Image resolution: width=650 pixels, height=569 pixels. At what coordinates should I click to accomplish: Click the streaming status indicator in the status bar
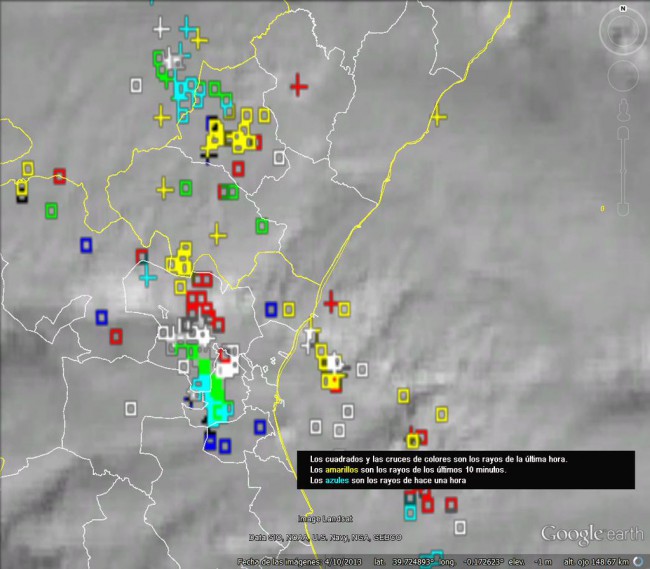(639, 562)
